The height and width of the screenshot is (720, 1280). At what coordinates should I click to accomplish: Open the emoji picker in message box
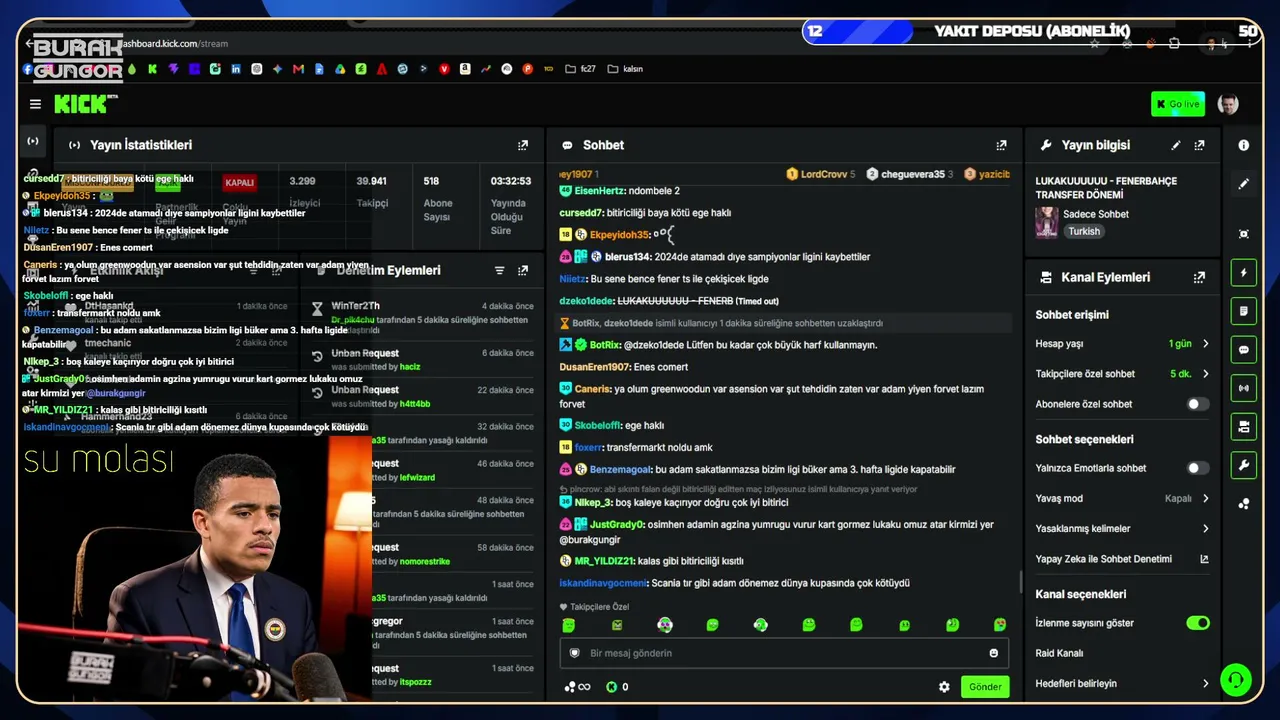[x=994, y=653]
